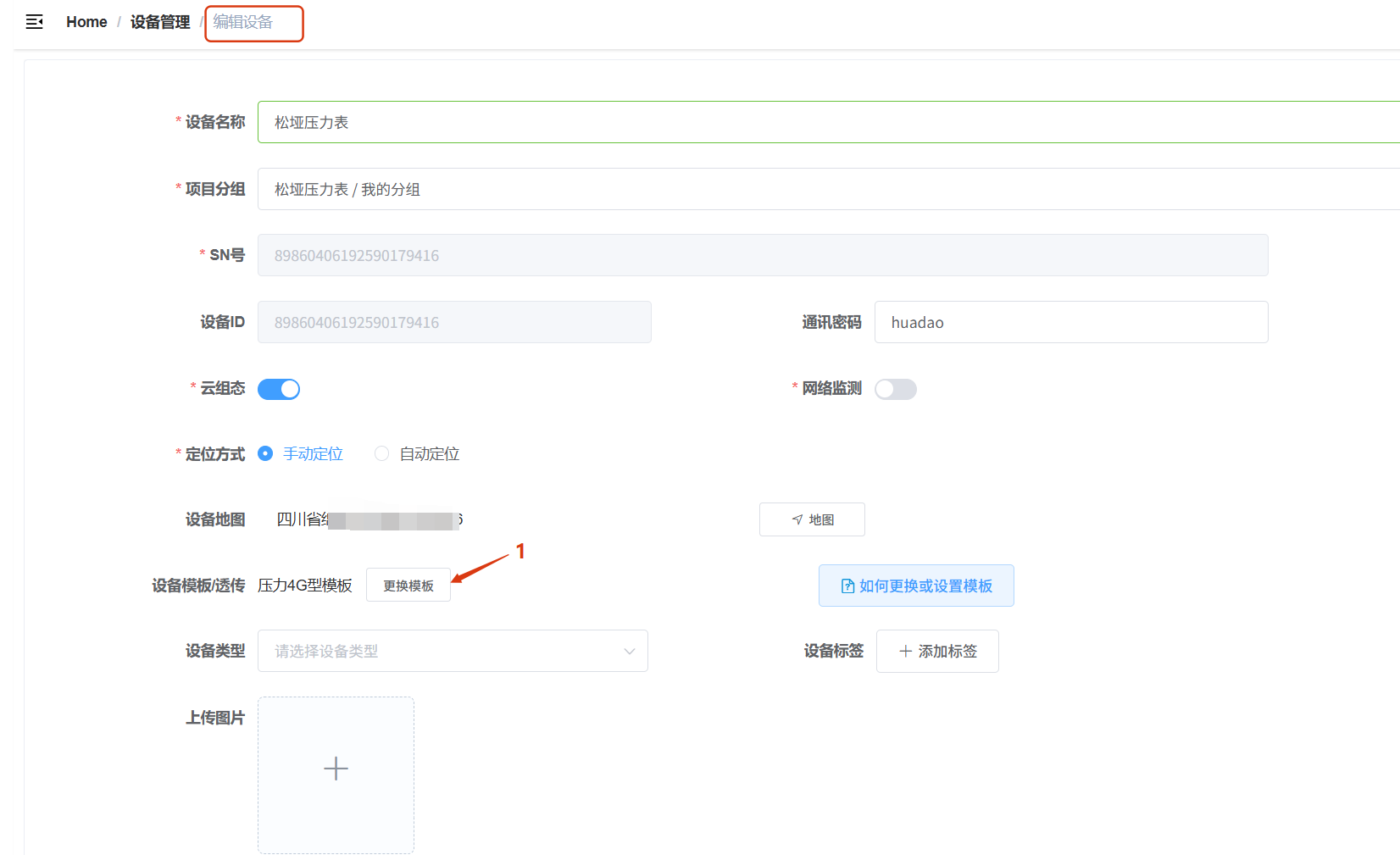Select 手动定位 radio option
Viewport: 1400px width, 855px height.
(301, 454)
